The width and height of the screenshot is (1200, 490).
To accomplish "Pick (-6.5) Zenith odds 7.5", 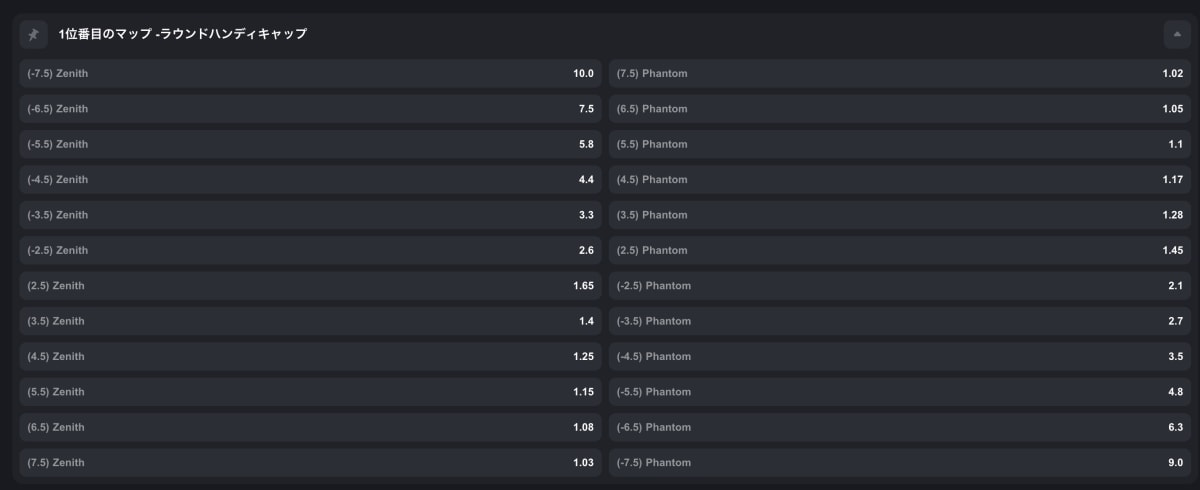I will (310, 109).
